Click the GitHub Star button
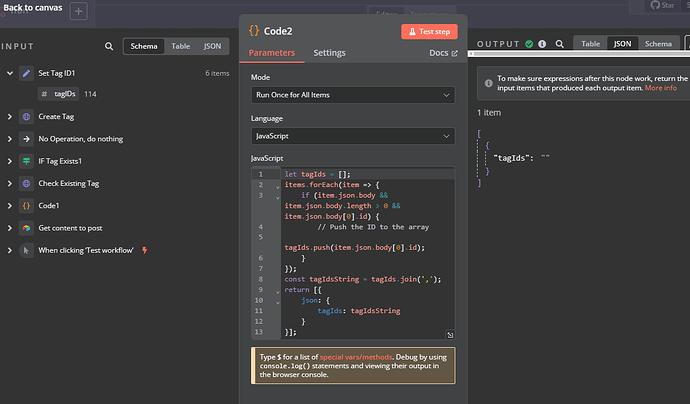This screenshot has height=404, width=690. 663,5
